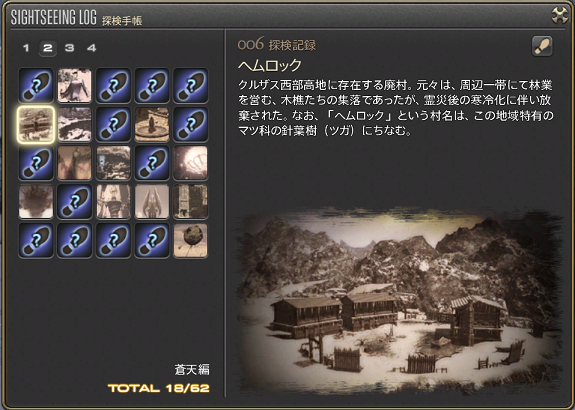575x410 pixels.
Task: Open the floating rock sphere entry in bottom row
Action: [191, 241]
